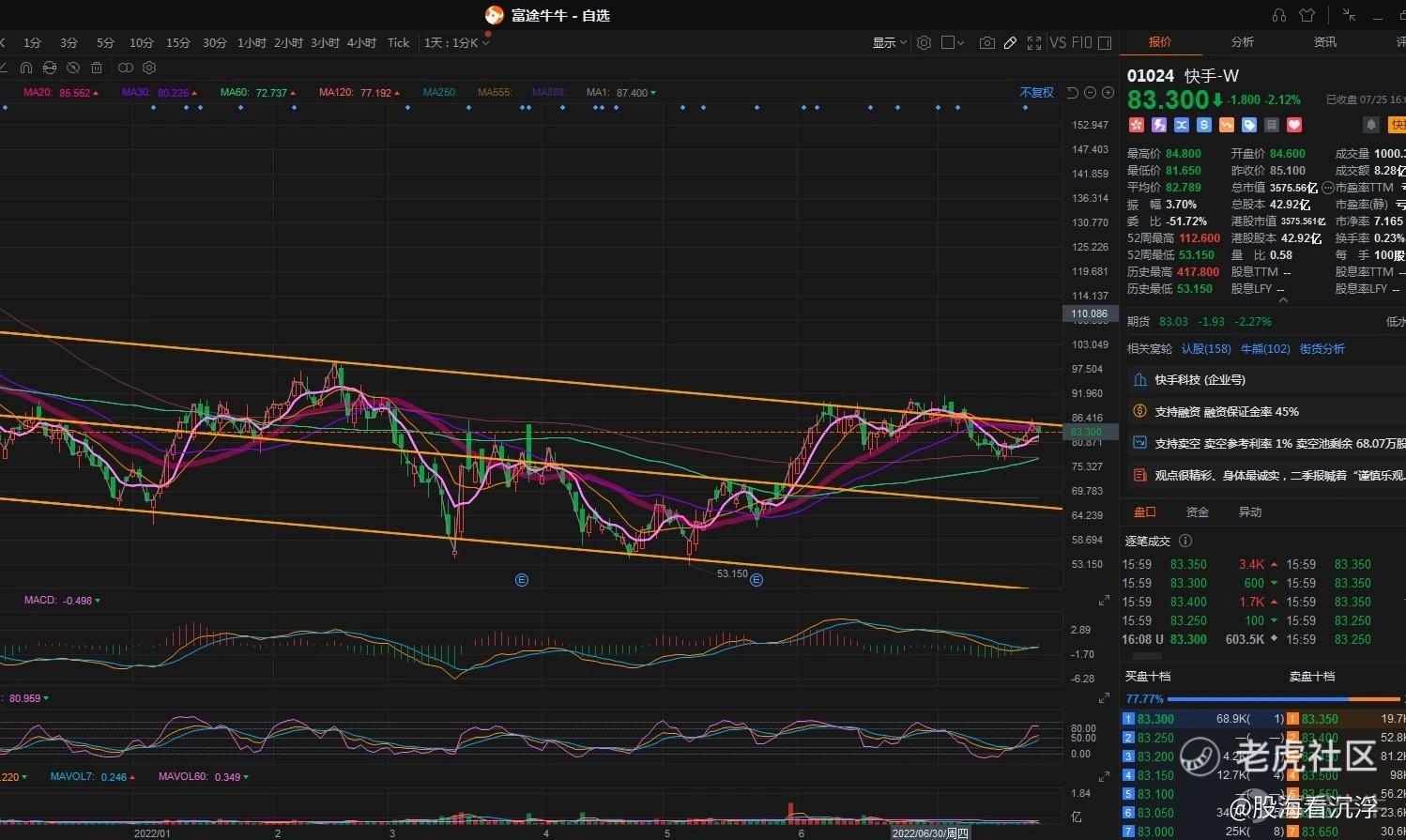Click the blue dollar badge icon
1406x840 pixels.
click(x=1204, y=125)
